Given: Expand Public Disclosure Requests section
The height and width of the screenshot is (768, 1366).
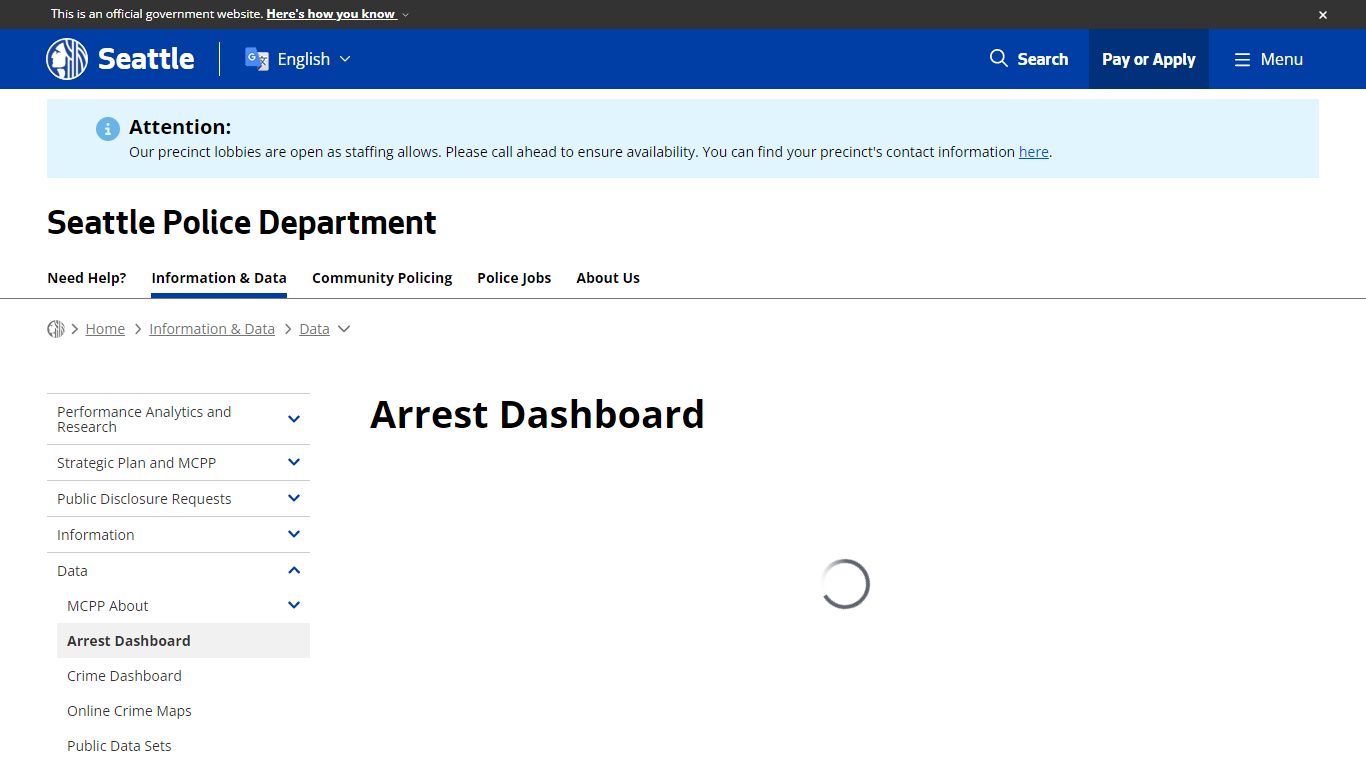Looking at the screenshot, I should coord(294,498).
